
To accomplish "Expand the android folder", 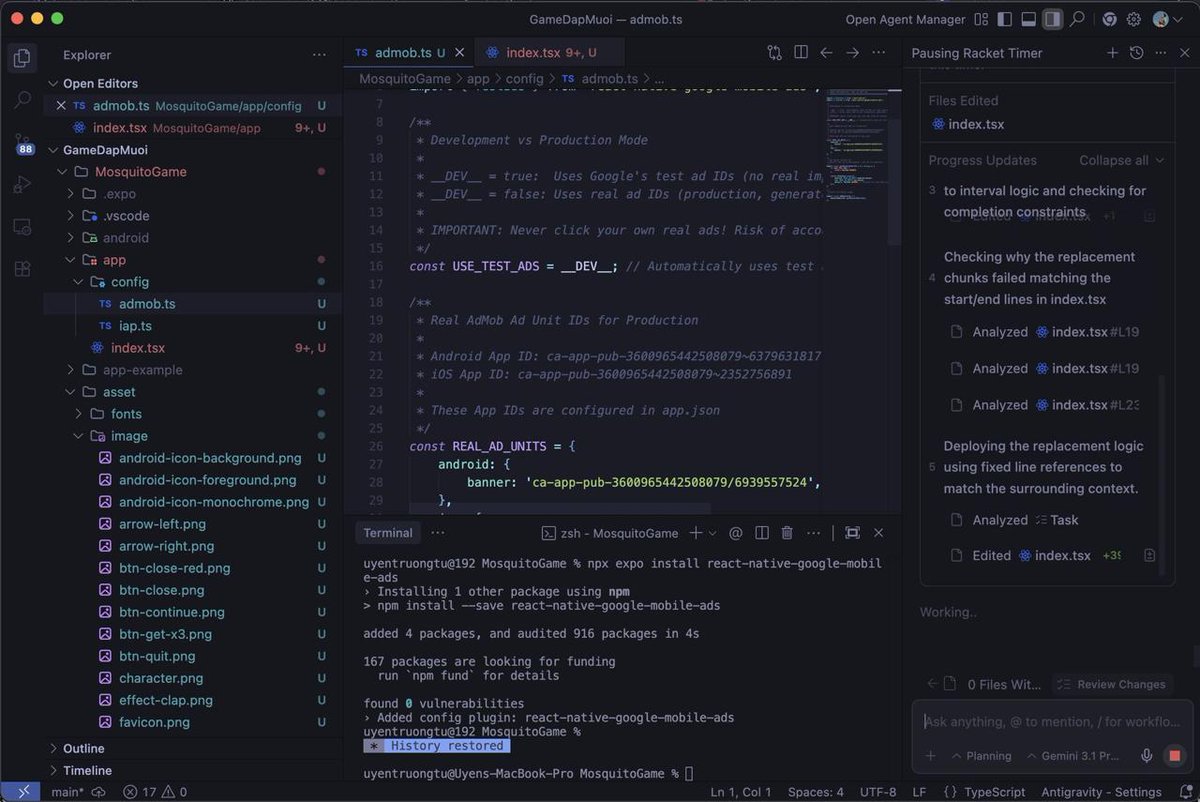I will click(125, 238).
